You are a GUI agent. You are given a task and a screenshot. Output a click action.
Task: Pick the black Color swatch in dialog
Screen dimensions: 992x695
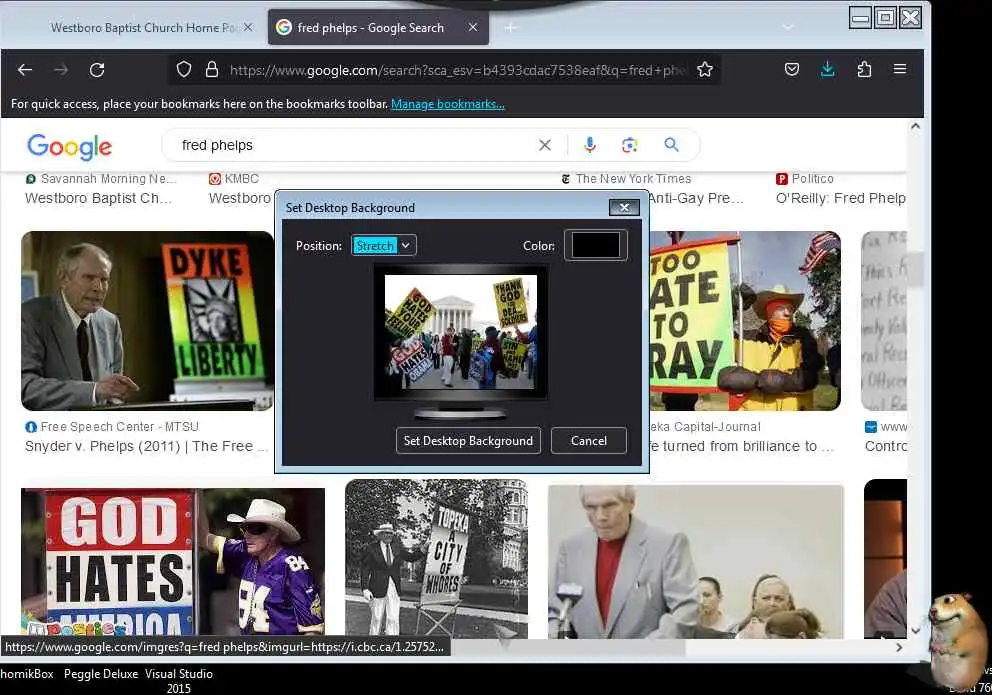point(595,245)
